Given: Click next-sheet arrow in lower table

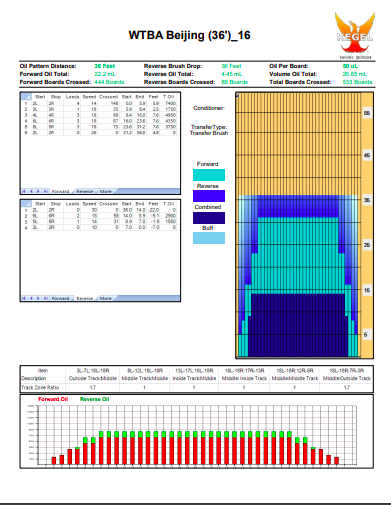Looking at the screenshot, I should 38,298.
